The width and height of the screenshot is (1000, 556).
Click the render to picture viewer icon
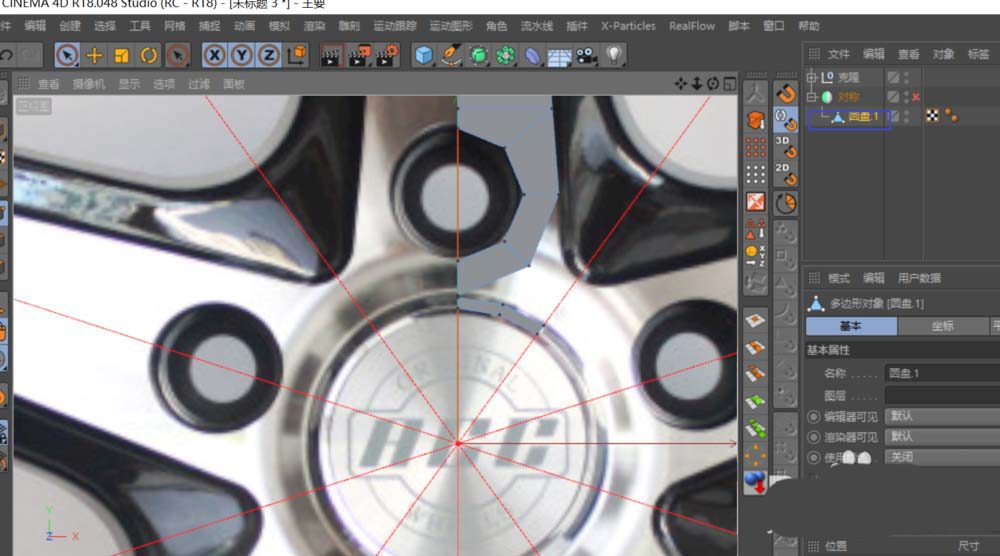[359, 55]
